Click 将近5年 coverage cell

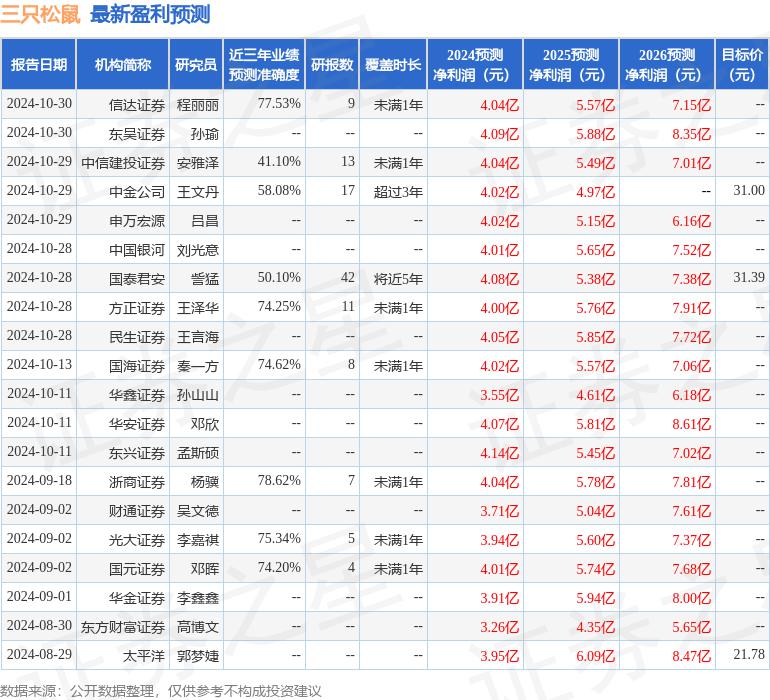pos(398,279)
